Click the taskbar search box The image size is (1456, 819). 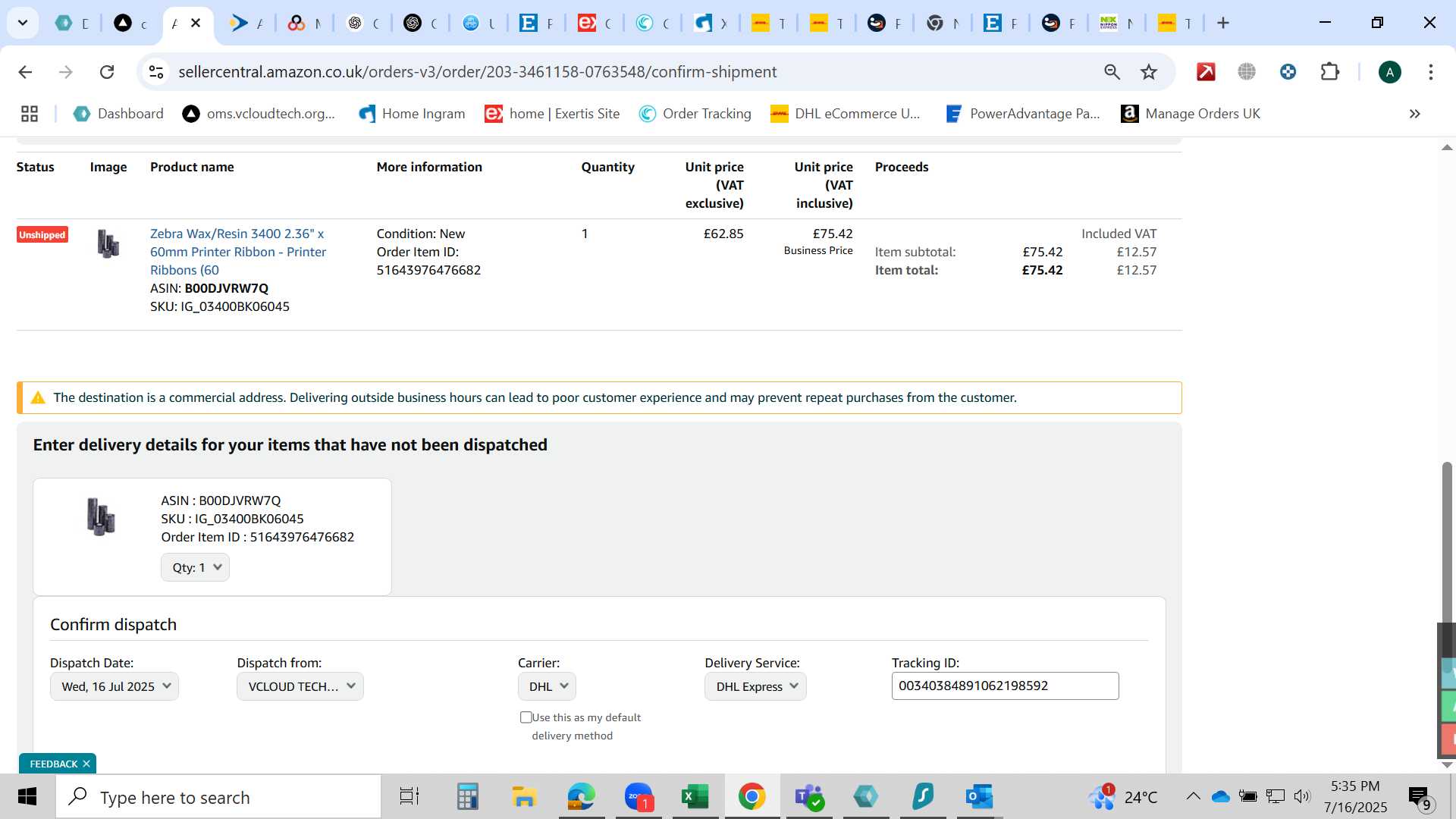tap(218, 797)
